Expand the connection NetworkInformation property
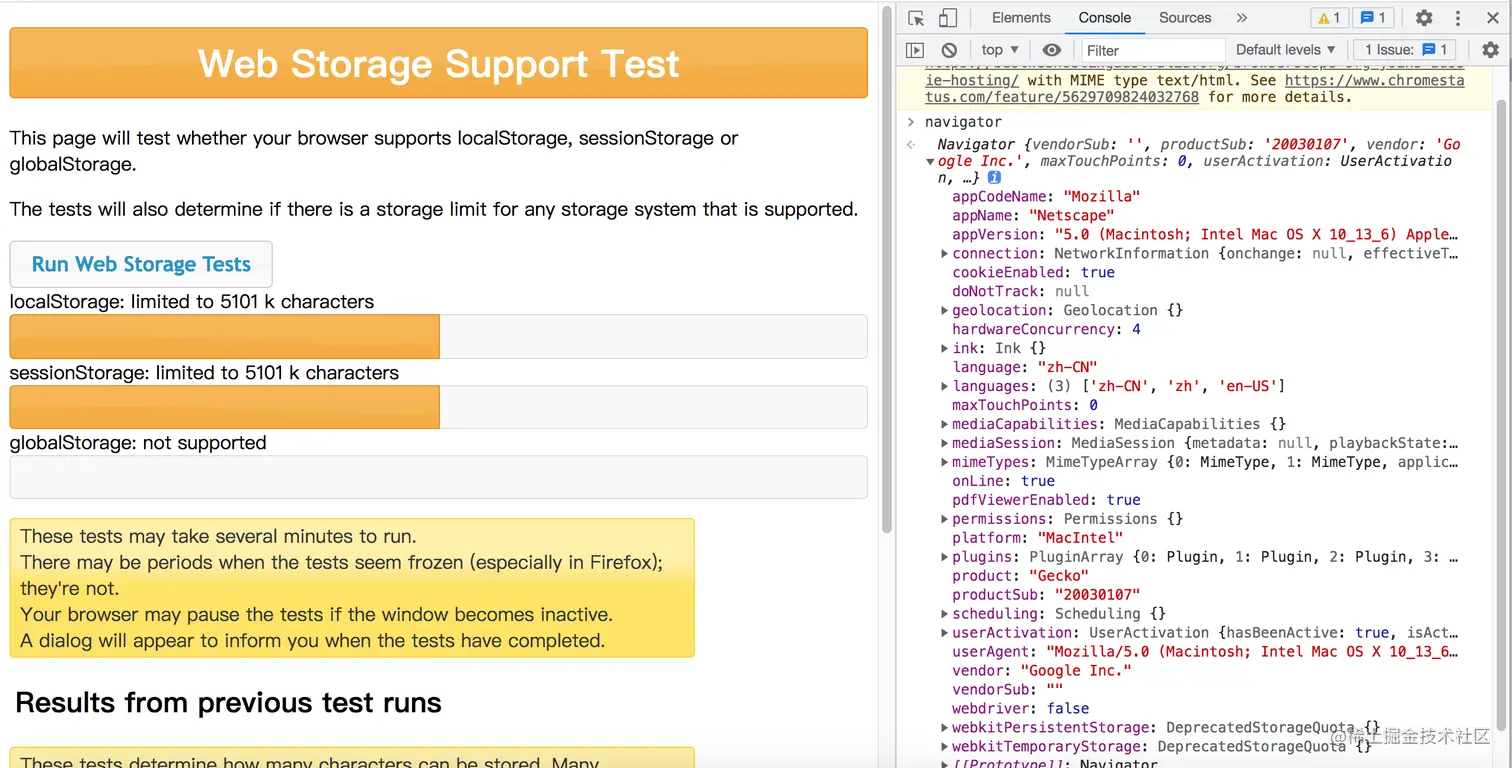This screenshot has height=768, width=1512. (x=945, y=254)
